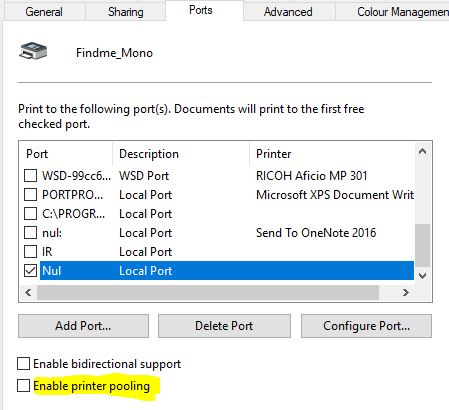Enable bidirectional support checkbox
This screenshot has width=449, height=410.
(x=23, y=364)
